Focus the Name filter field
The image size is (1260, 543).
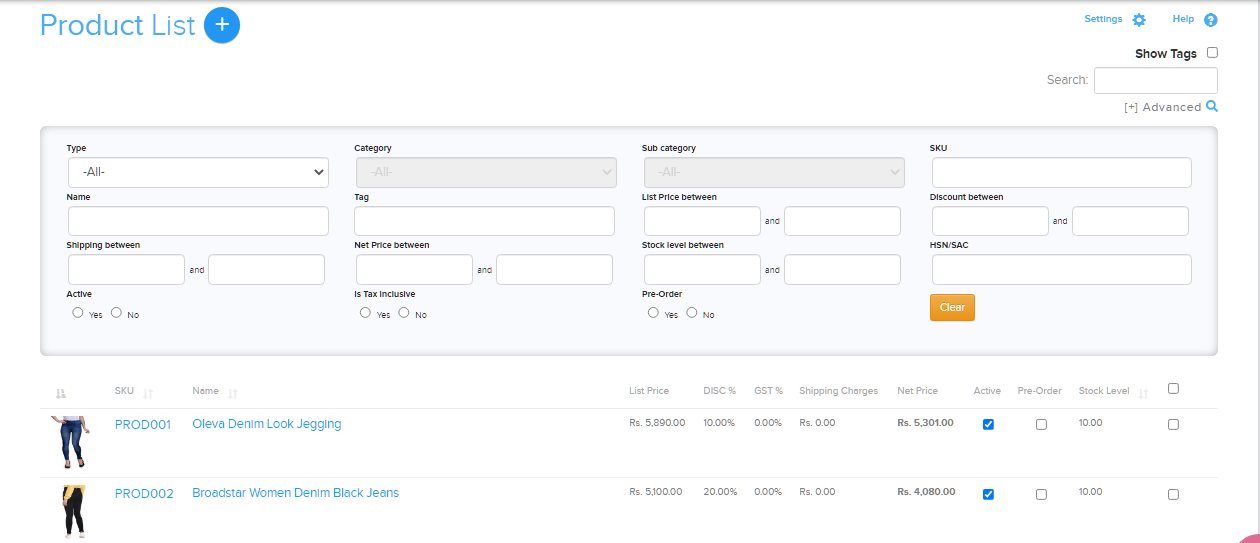click(x=198, y=221)
